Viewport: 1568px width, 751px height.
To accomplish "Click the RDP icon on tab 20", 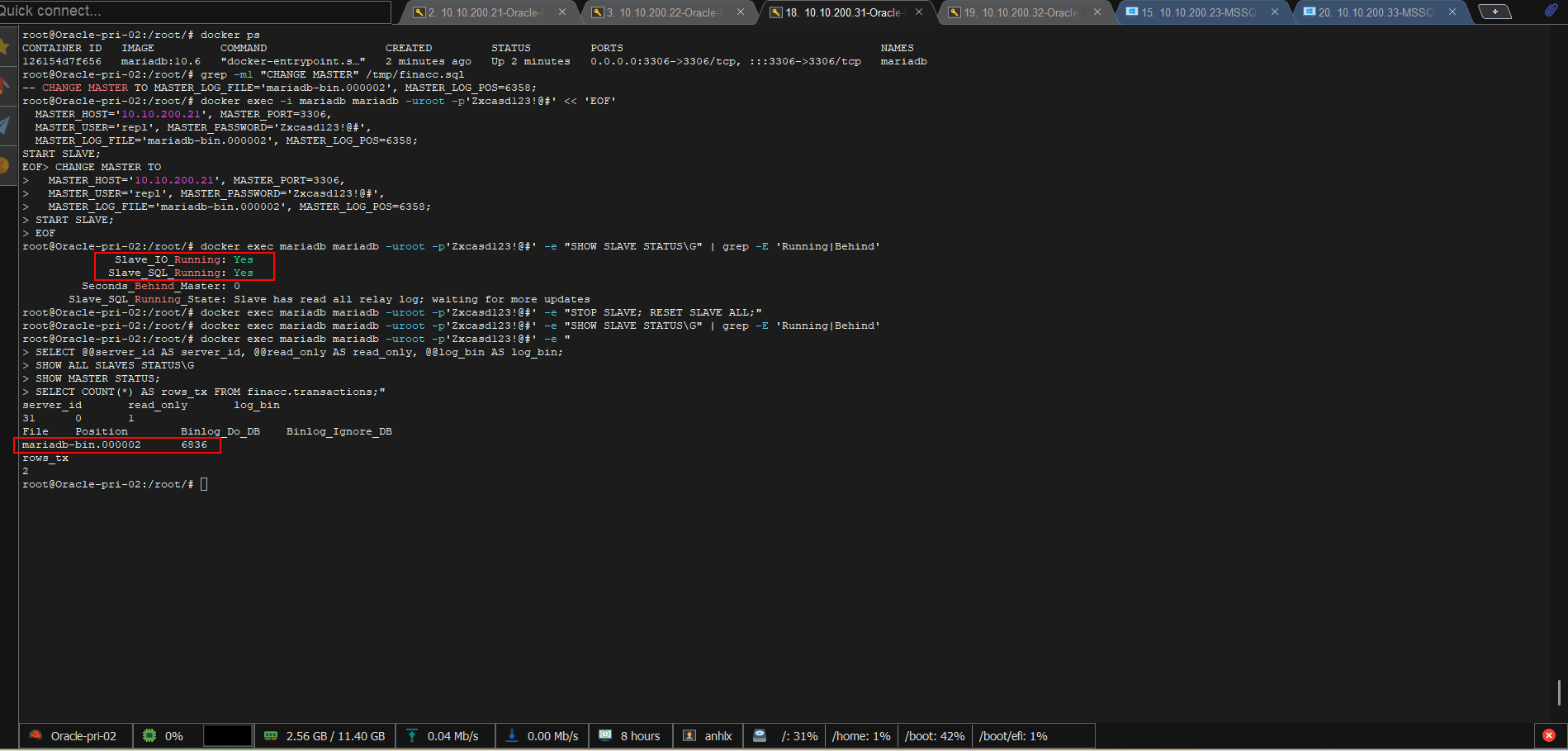I will (x=1310, y=12).
